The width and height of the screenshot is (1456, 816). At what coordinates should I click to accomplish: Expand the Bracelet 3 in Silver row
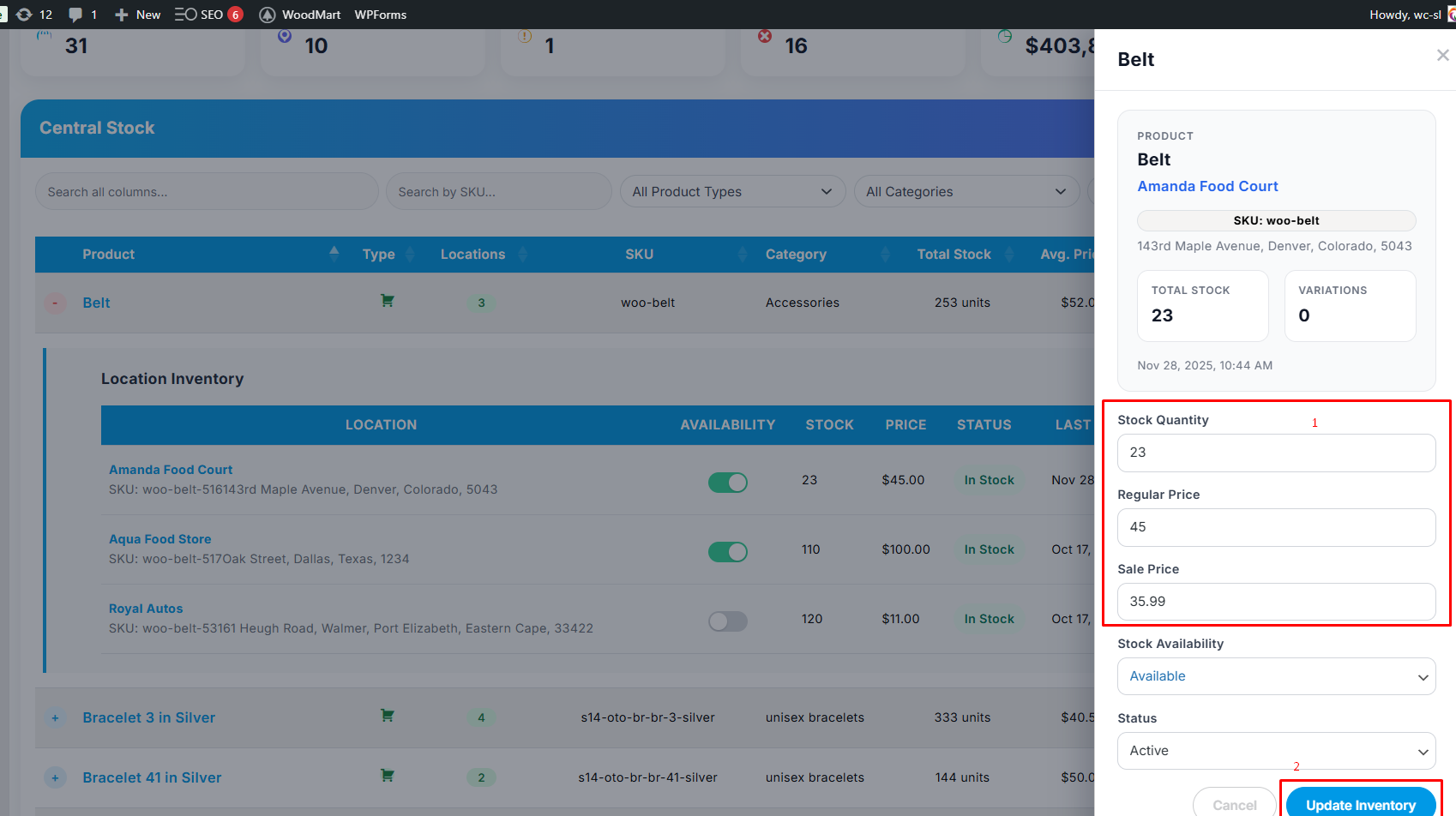(55, 717)
